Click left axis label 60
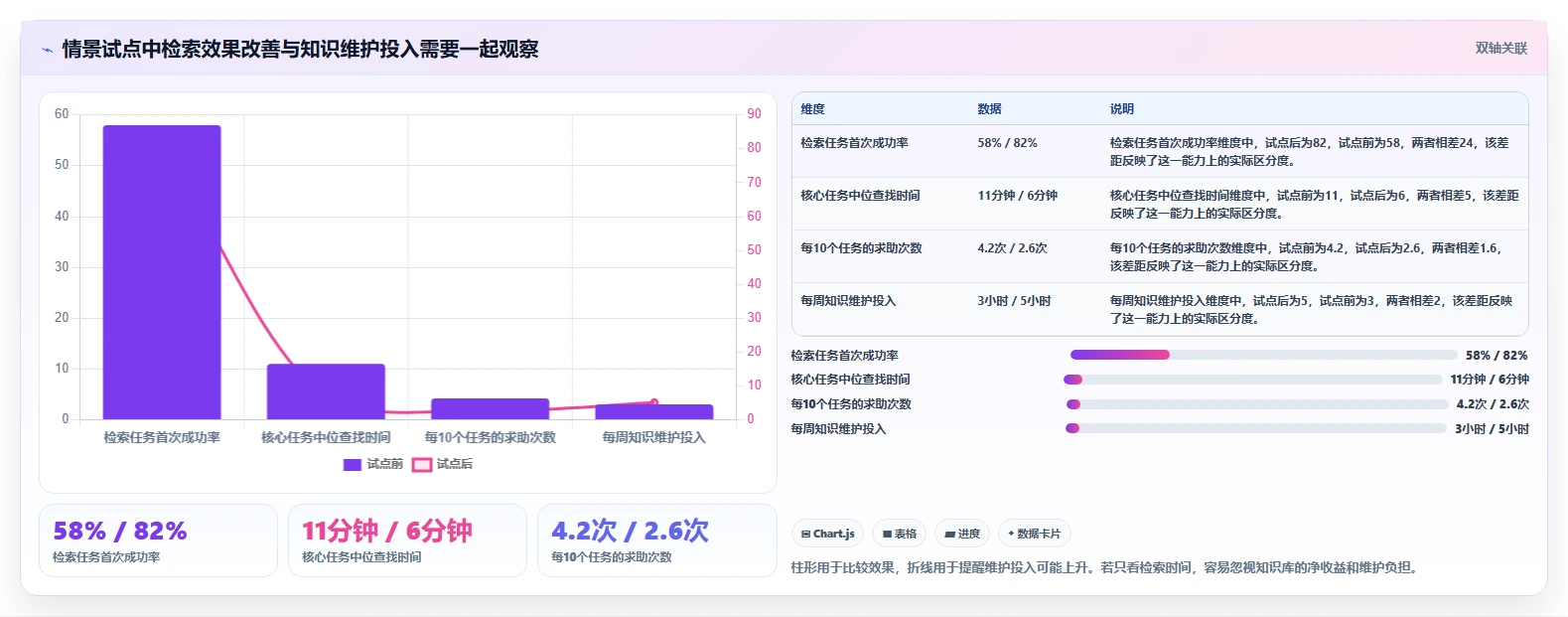Screen dimensions: 1568x617 click(62, 114)
